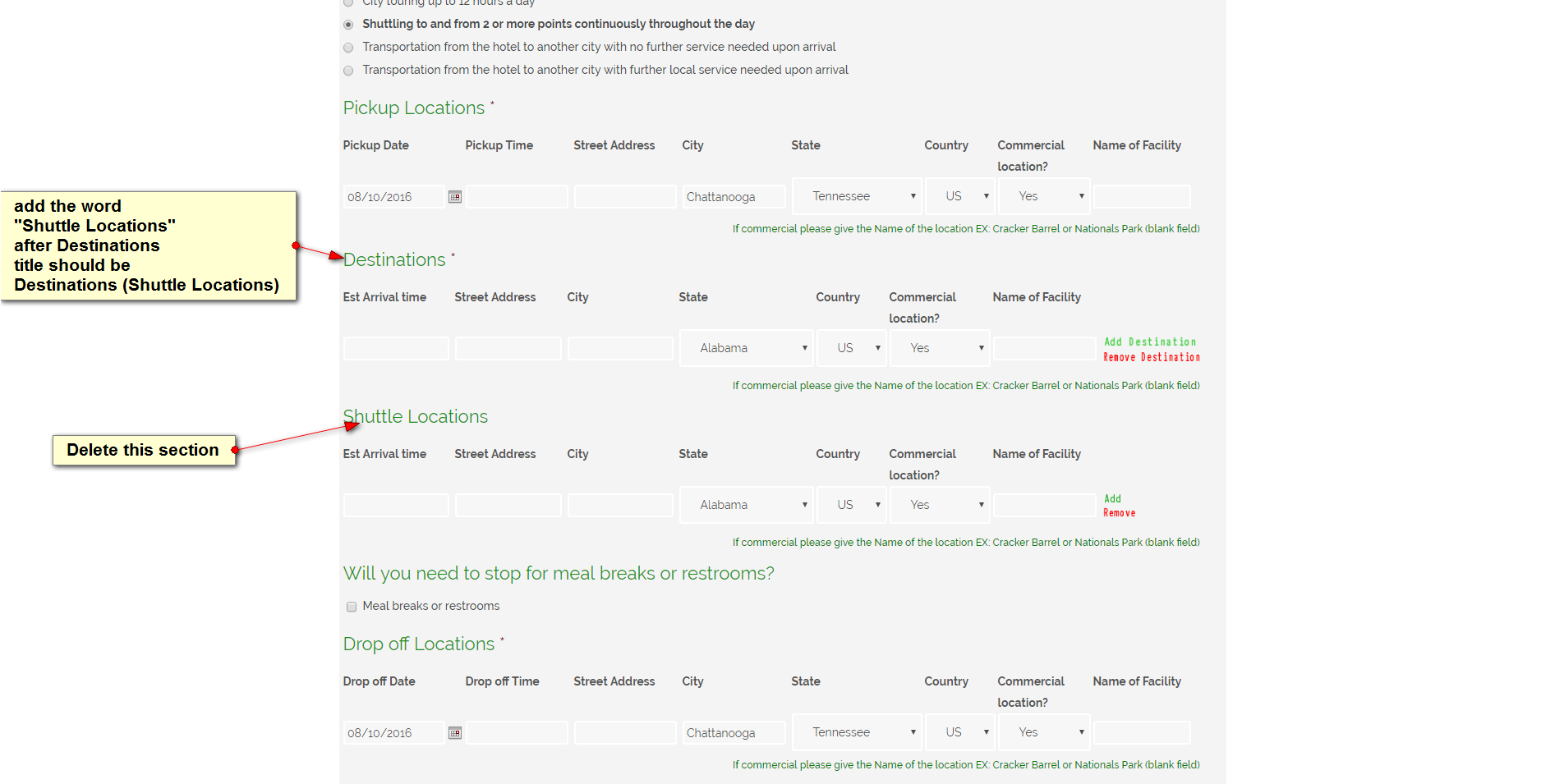Image resolution: width=1564 pixels, height=784 pixels.
Task: Click Remove link in Shuttle Locations row
Action: click(1119, 513)
